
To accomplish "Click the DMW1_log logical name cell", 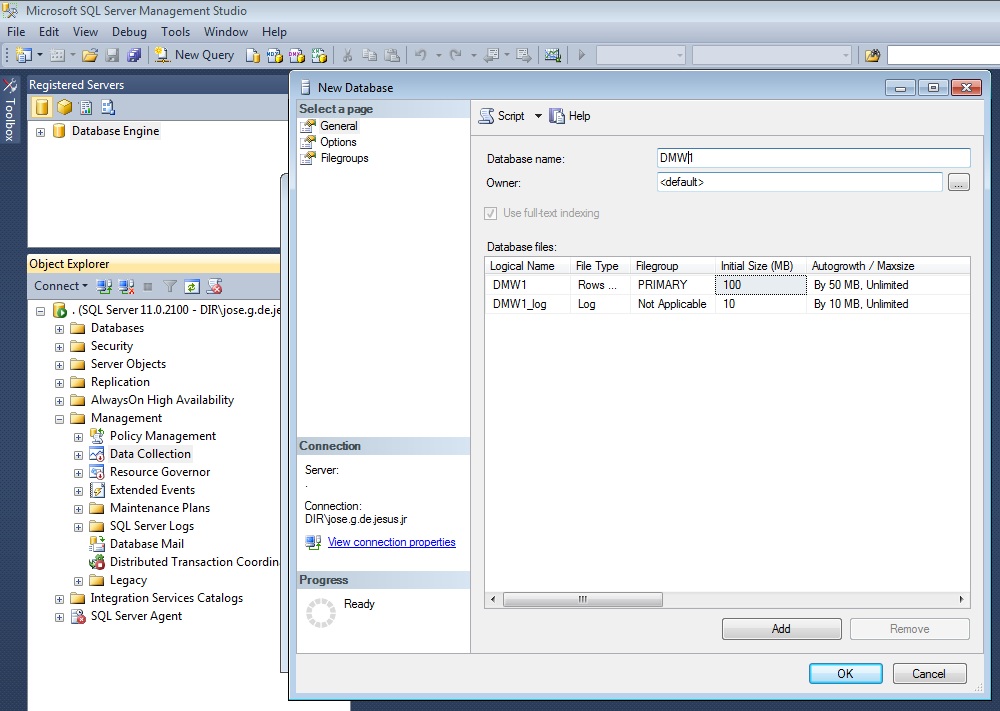I will pos(527,304).
